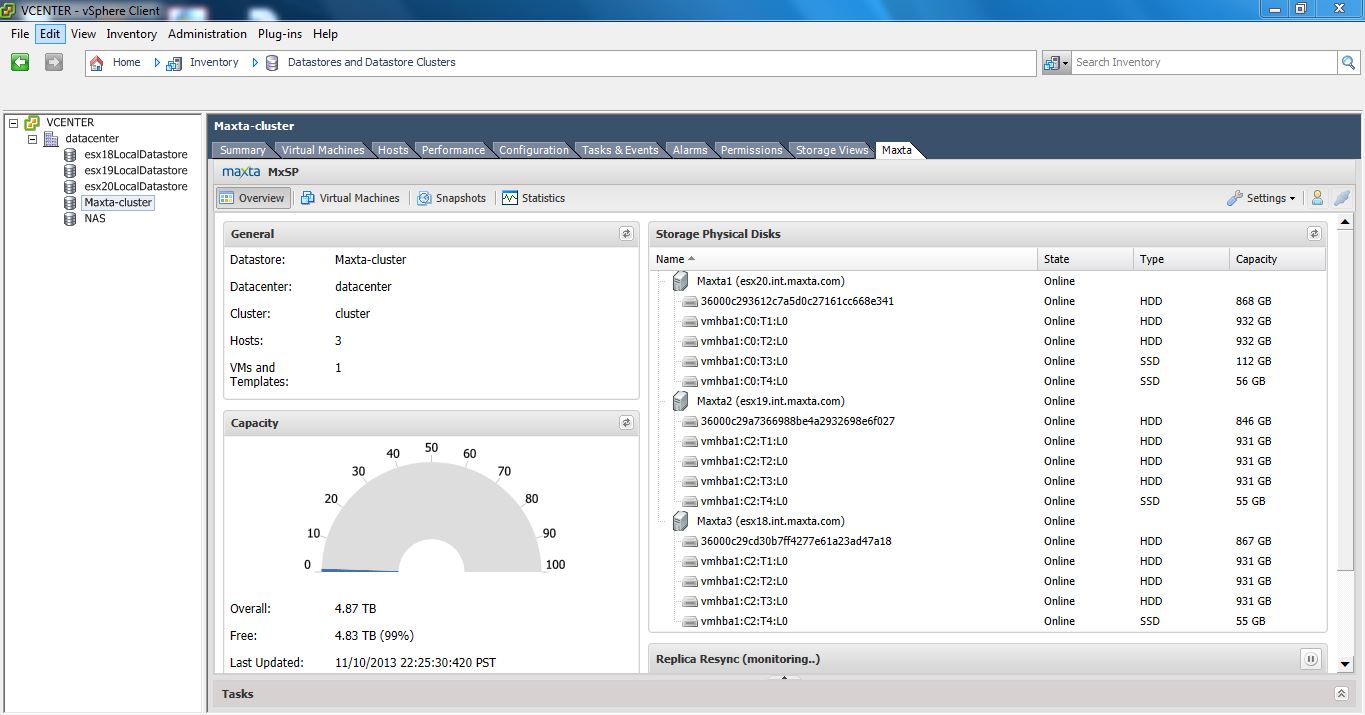Screen dimensions: 1365x715
Task: Select the NAS datastore in tree
Action: pyautogui.click(x=94, y=218)
